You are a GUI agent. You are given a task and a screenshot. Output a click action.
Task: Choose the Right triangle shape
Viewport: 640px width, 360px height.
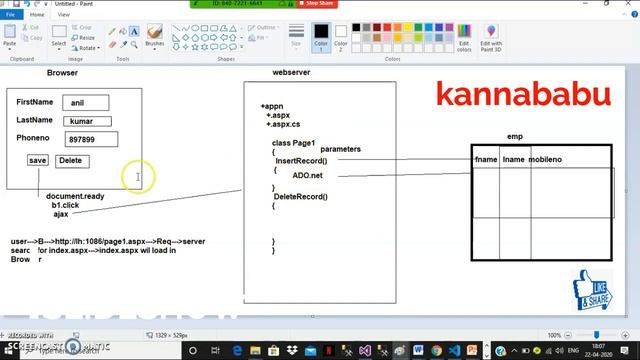pos(176,38)
